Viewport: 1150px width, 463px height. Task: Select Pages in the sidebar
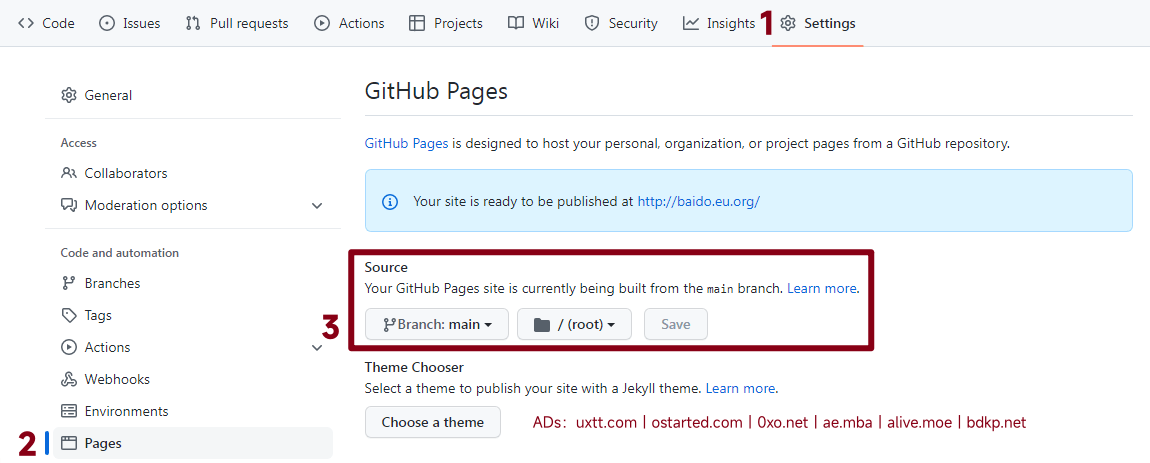[193, 443]
